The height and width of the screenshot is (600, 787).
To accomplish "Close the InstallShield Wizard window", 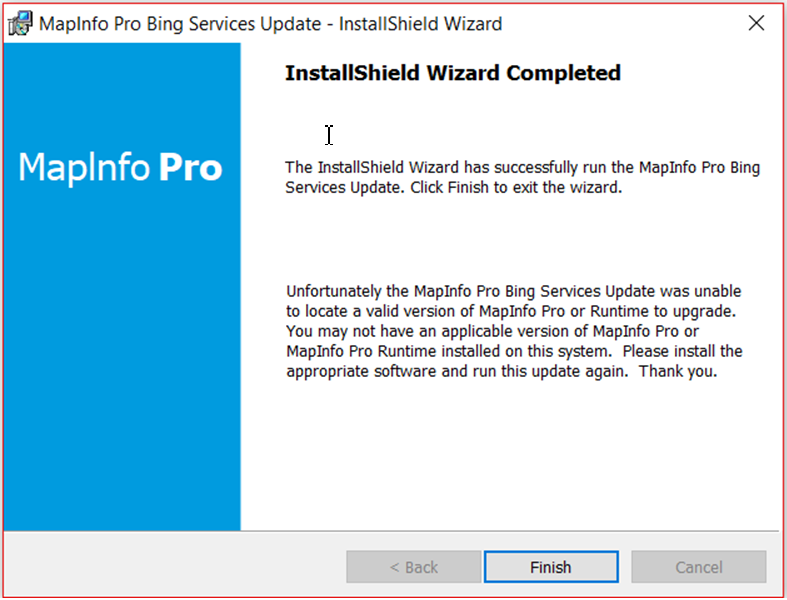I will [x=756, y=23].
